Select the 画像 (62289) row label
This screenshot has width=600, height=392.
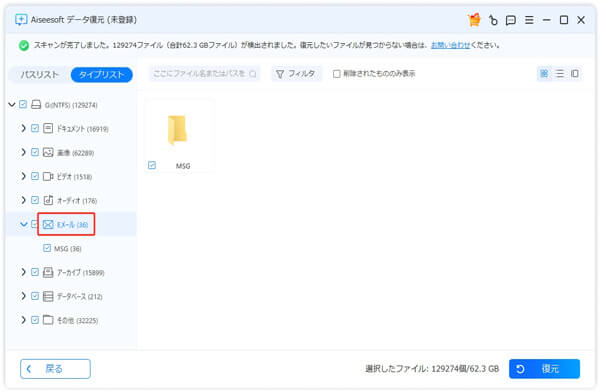coord(75,153)
